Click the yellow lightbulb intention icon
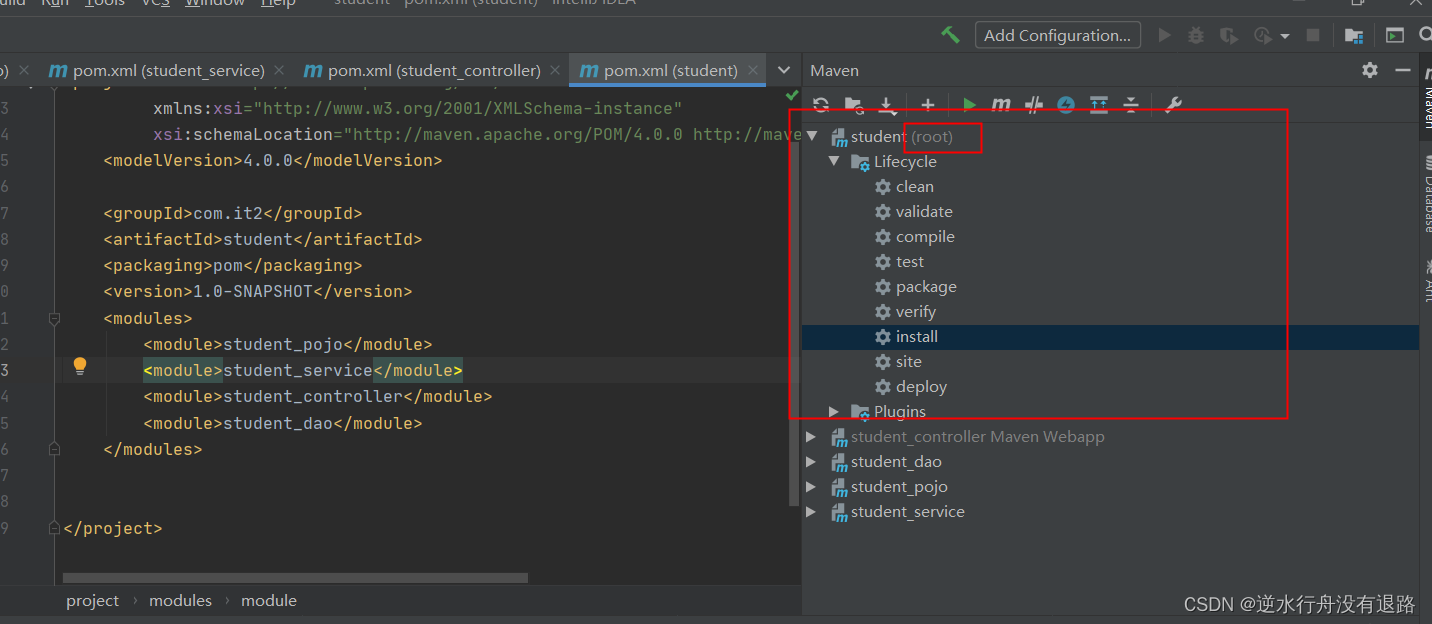 [x=80, y=367]
